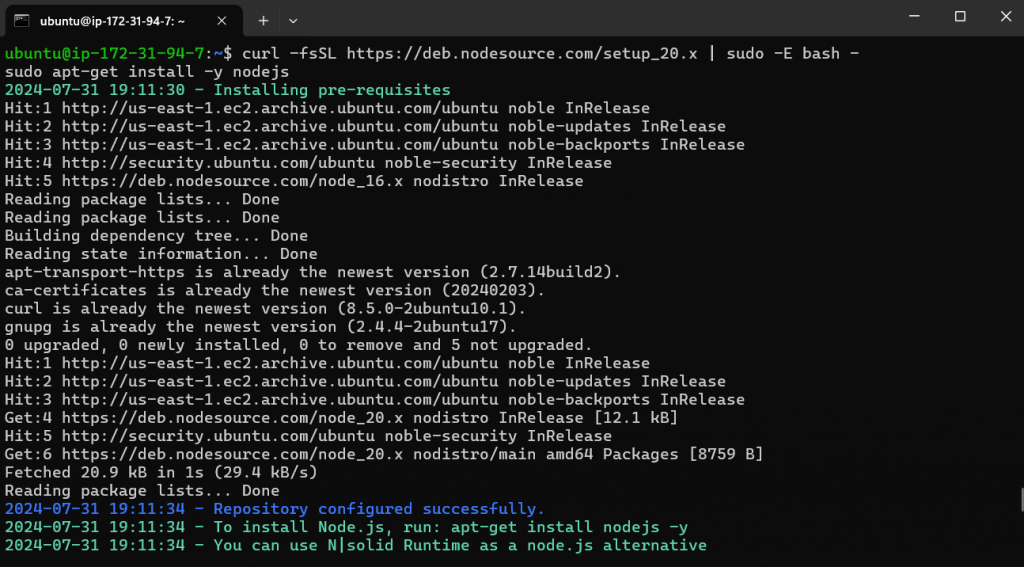
Task: Select the ubuntu@ip-172-31-94-7 terminal tab
Action: (x=121, y=21)
